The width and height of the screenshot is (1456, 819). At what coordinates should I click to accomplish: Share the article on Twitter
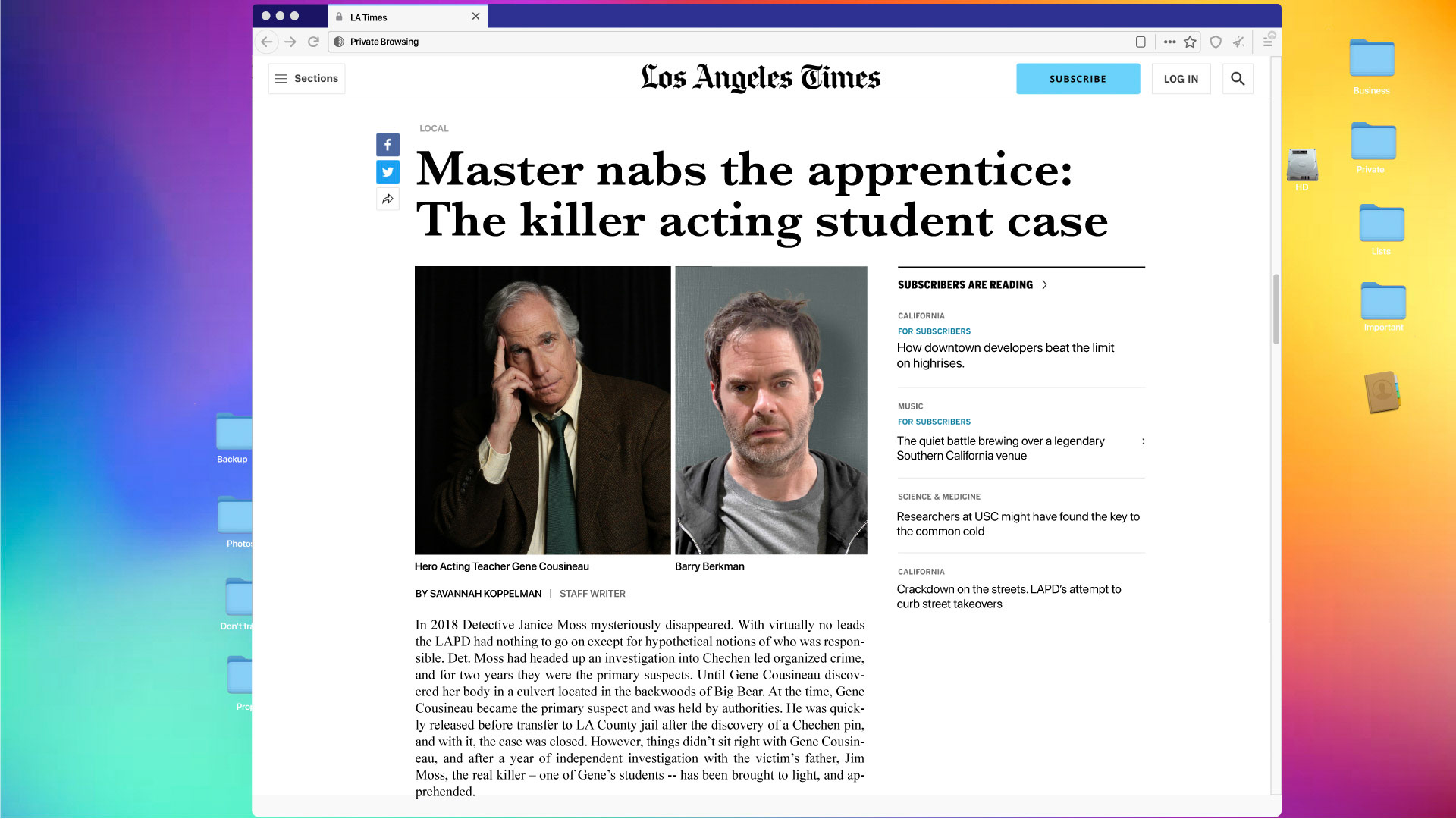[388, 172]
